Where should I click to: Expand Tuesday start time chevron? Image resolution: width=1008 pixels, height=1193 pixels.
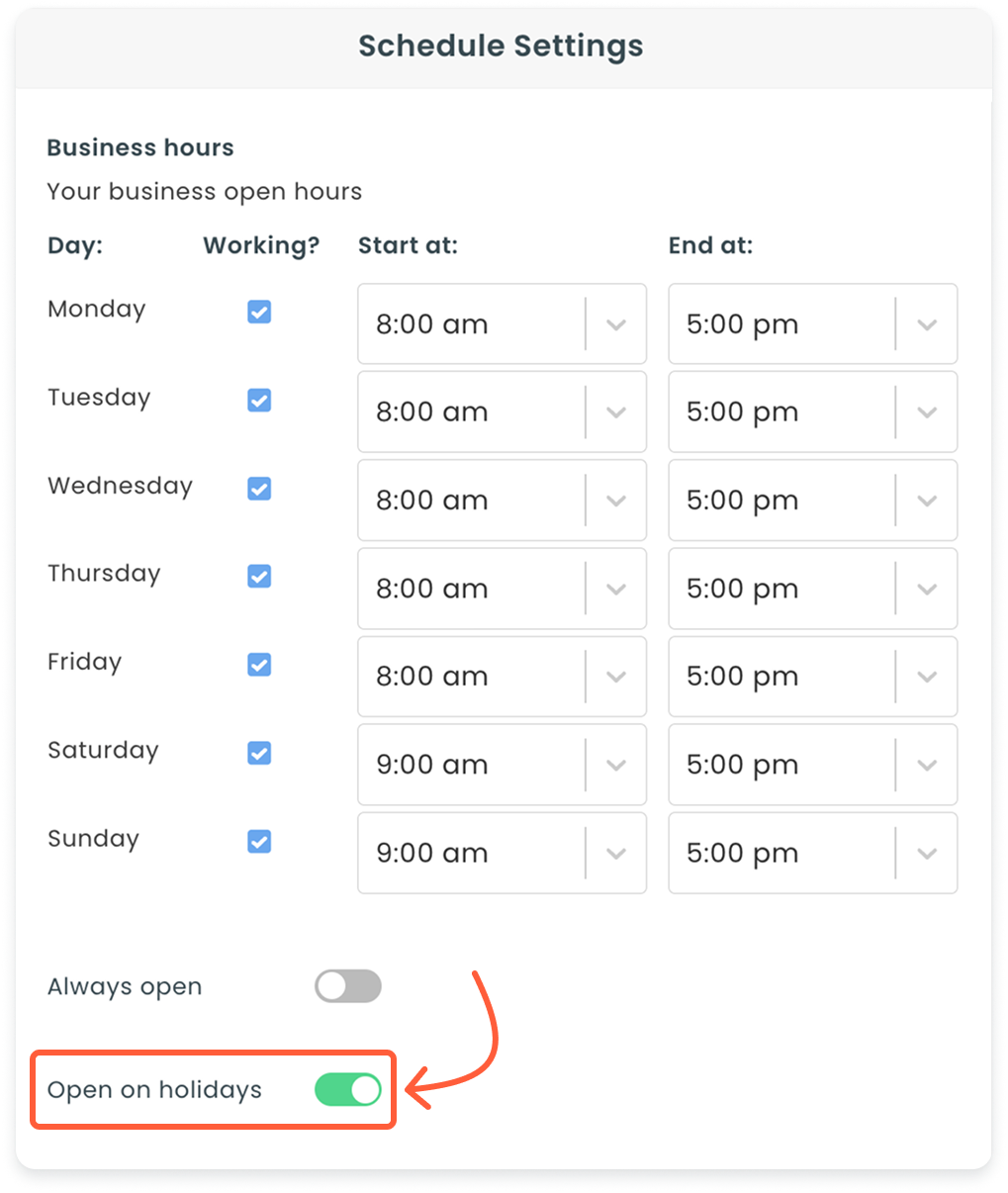pyautogui.click(x=616, y=413)
